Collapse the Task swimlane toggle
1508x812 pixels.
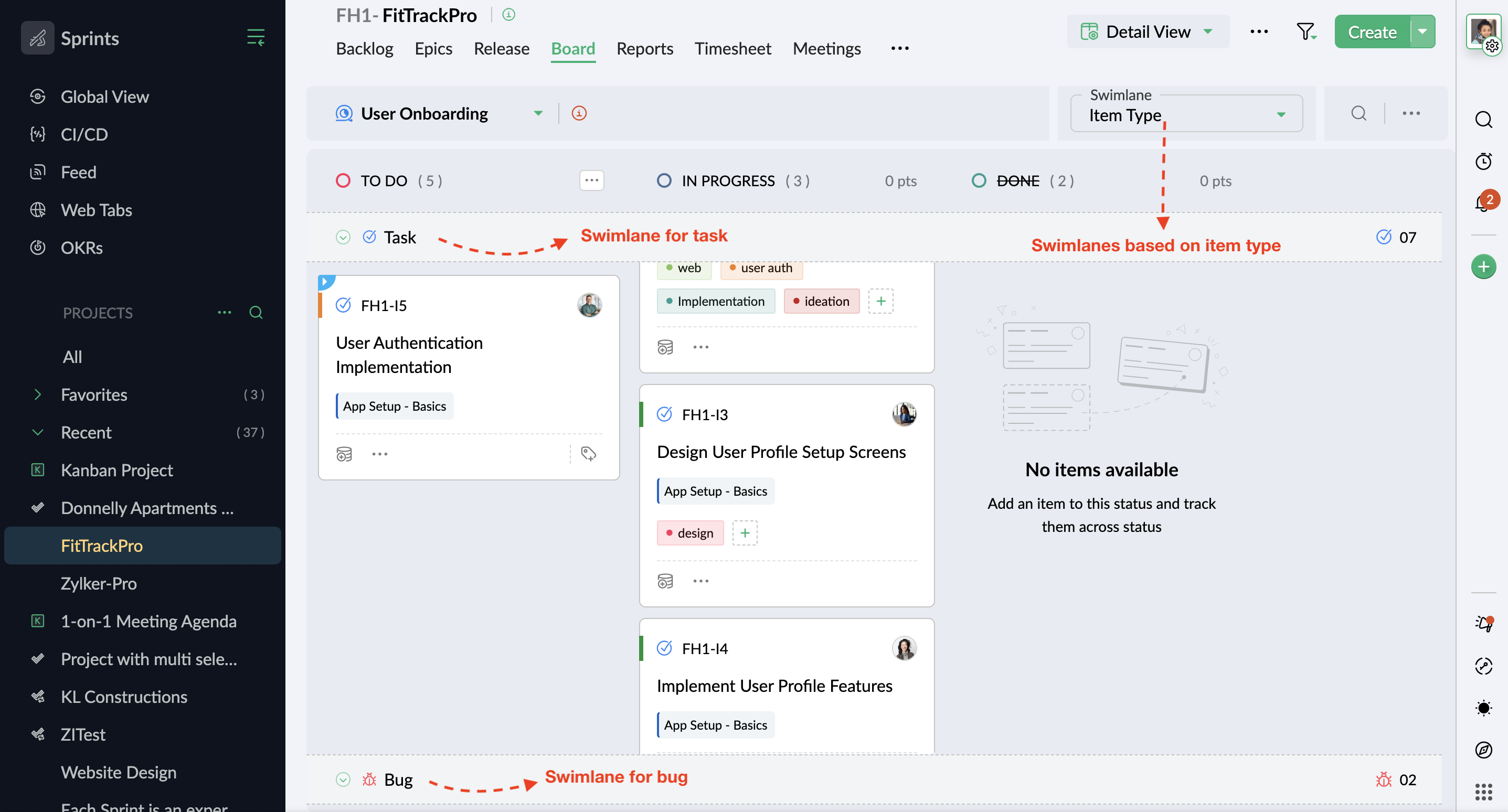(x=343, y=237)
